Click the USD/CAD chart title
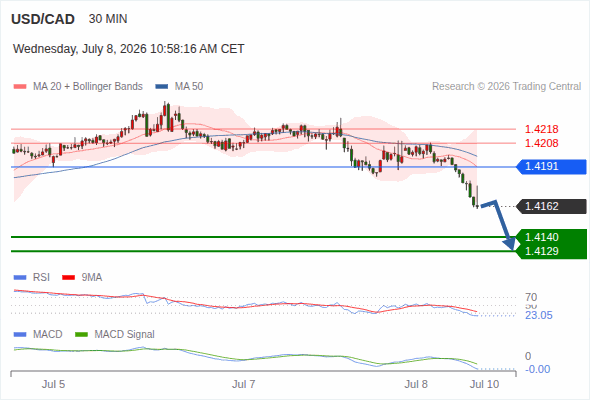Image resolution: width=590 pixels, height=400 pixels. click(43, 19)
